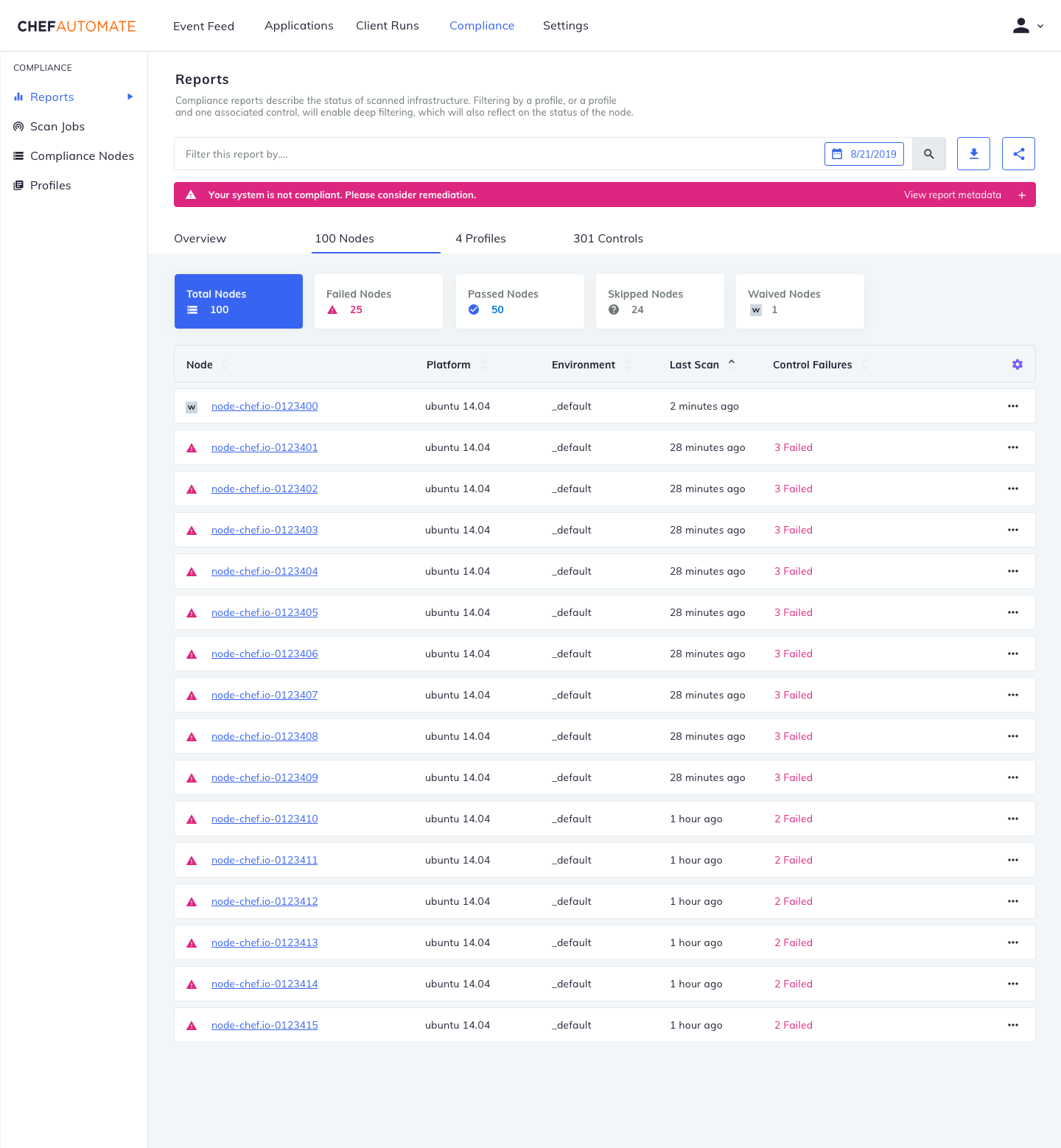
Task: Click View report metadata
Action: [951, 195]
